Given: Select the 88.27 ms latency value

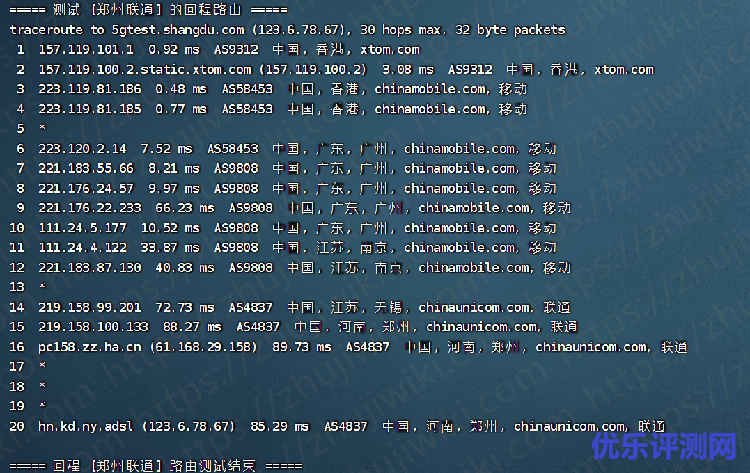Looking at the screenshot, I should coord(192,327).
